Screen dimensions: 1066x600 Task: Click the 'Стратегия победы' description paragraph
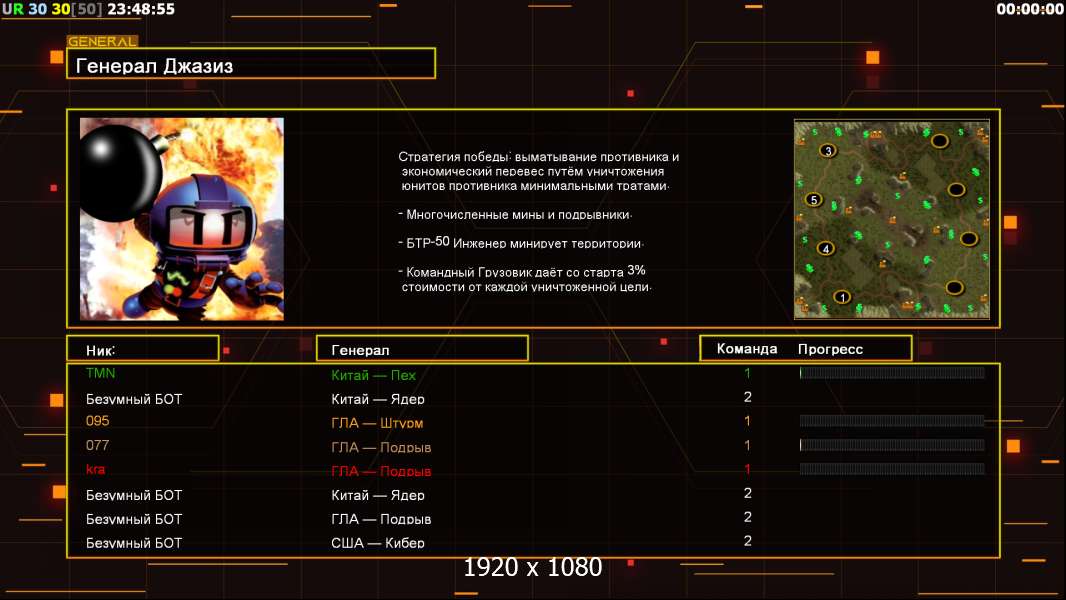(538, 171)
